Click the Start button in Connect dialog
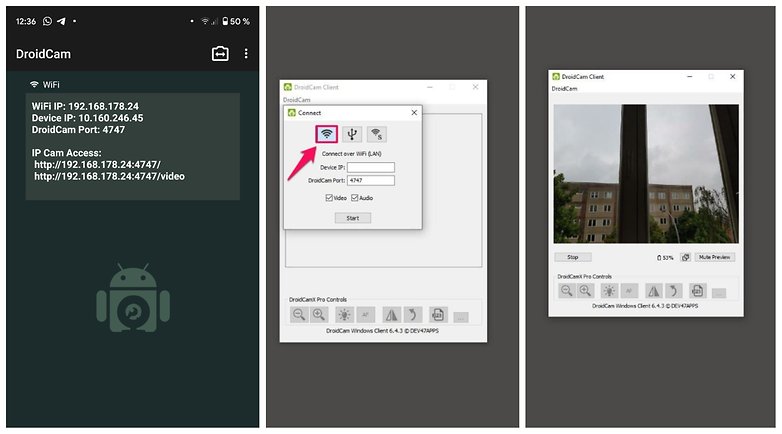 pyautogui.click(x=353, y=218)
